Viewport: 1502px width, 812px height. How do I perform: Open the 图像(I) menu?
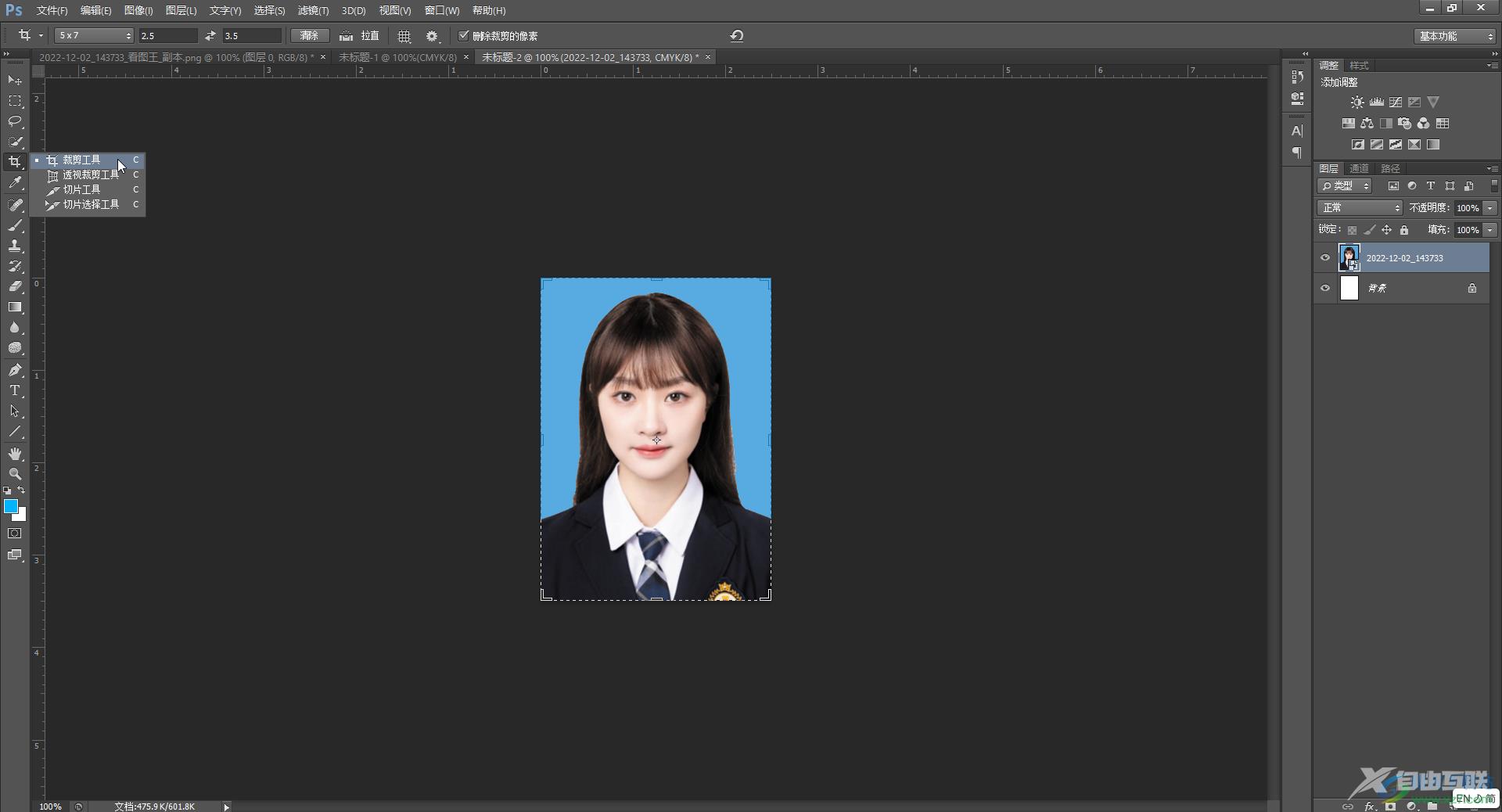[138, 11]
